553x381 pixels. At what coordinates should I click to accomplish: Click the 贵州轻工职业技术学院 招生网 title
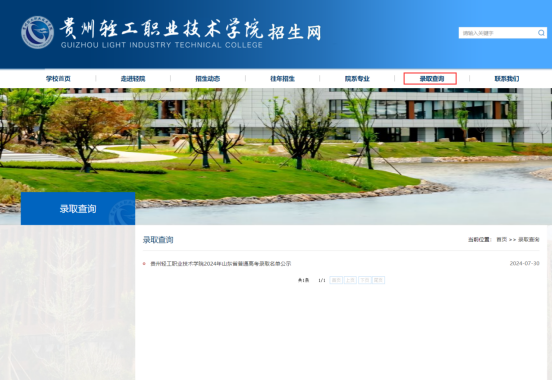190,29
